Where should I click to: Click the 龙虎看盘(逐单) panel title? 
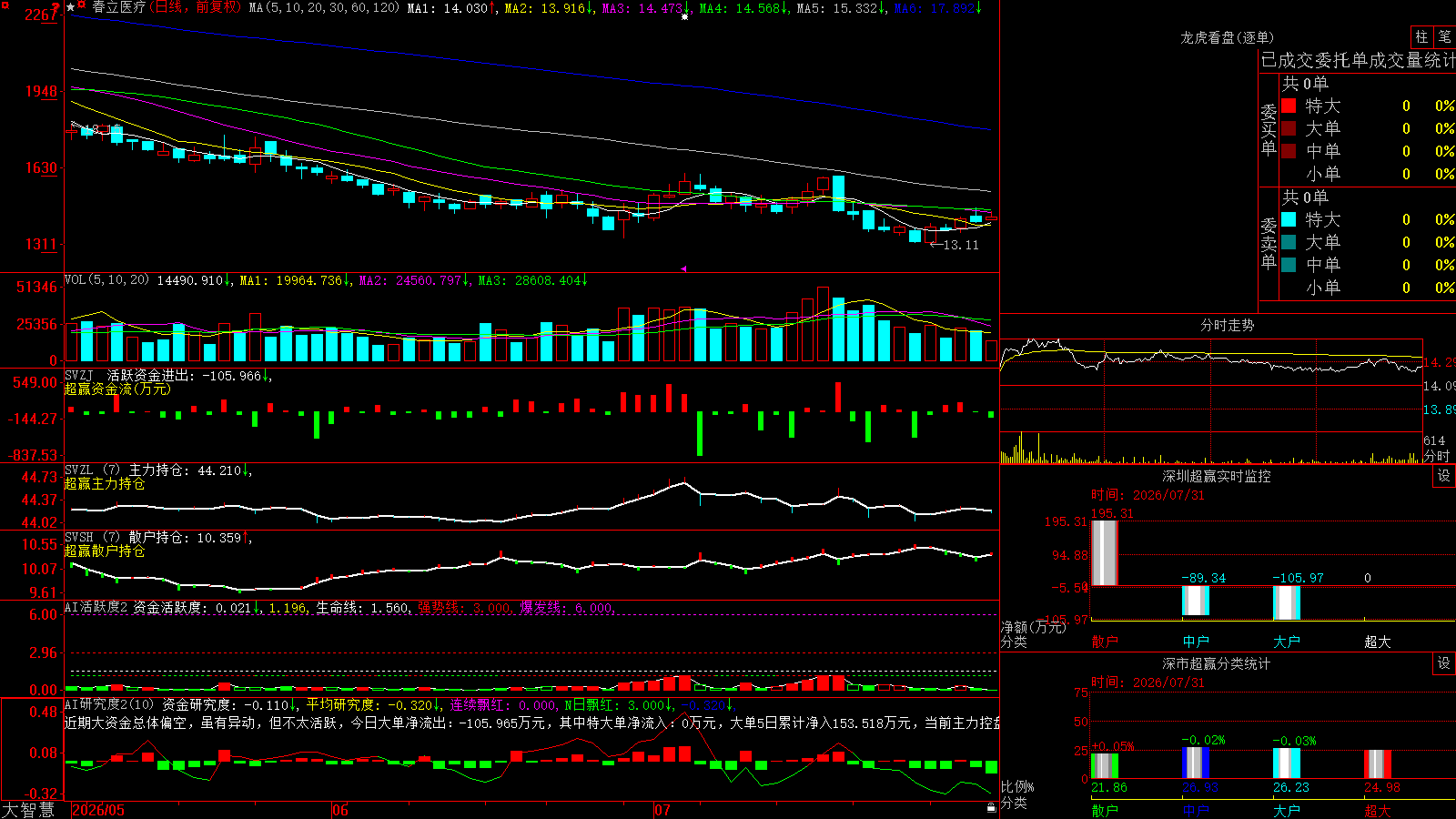point(1227,37)
